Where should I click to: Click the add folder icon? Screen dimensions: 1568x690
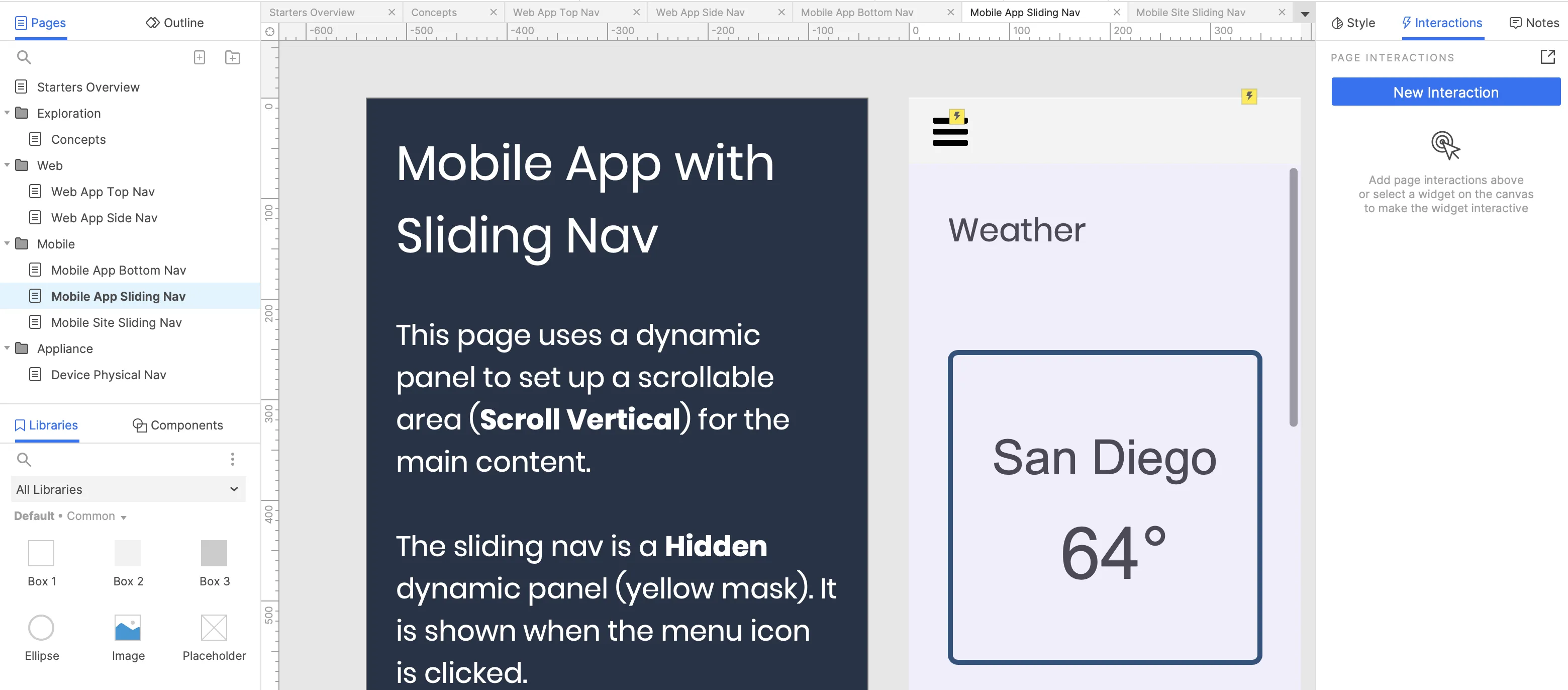coord(233,57)
